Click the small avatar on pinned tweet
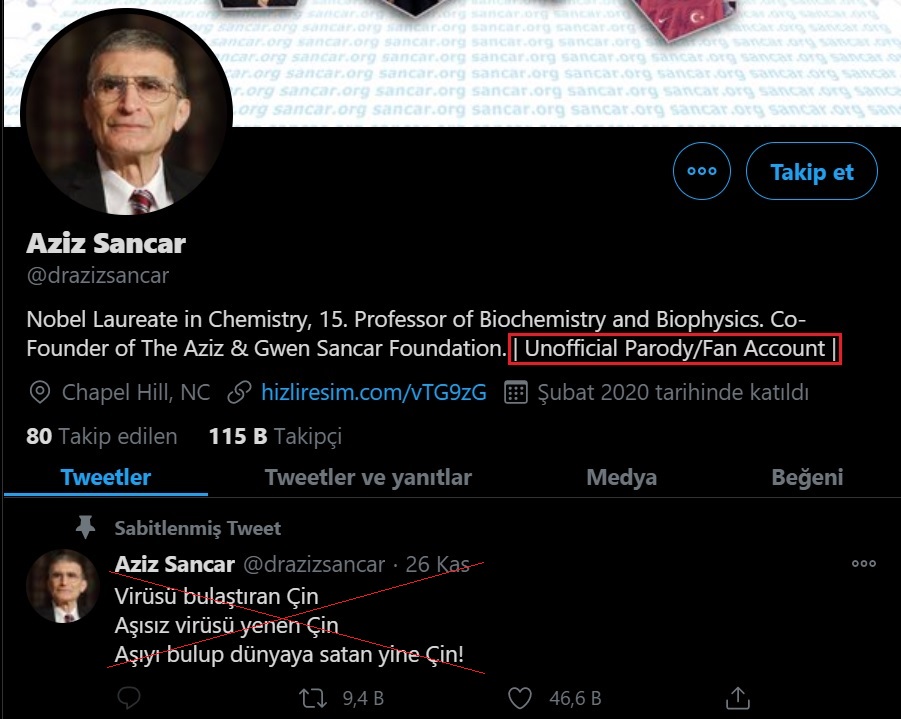Image resolution: width=901 pixels, height=719 pixels. [62, 586]
